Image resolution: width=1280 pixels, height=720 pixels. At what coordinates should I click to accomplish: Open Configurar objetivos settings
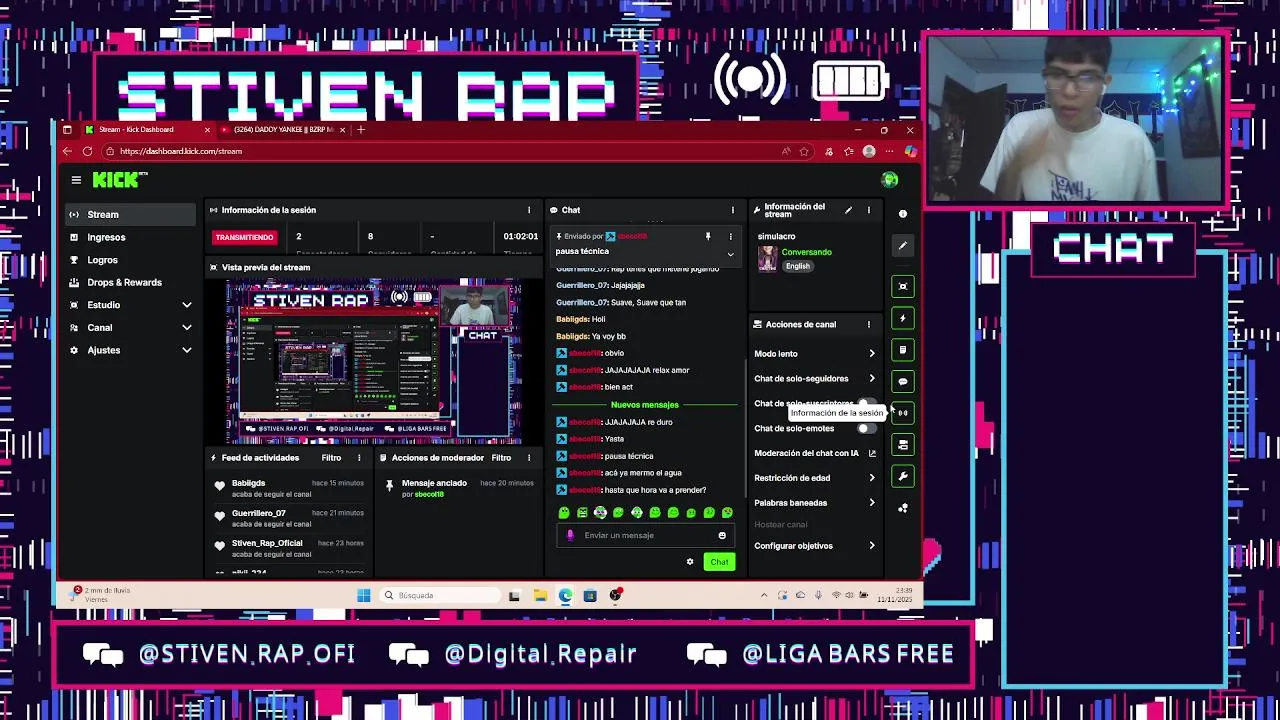(x=815, y=546)
